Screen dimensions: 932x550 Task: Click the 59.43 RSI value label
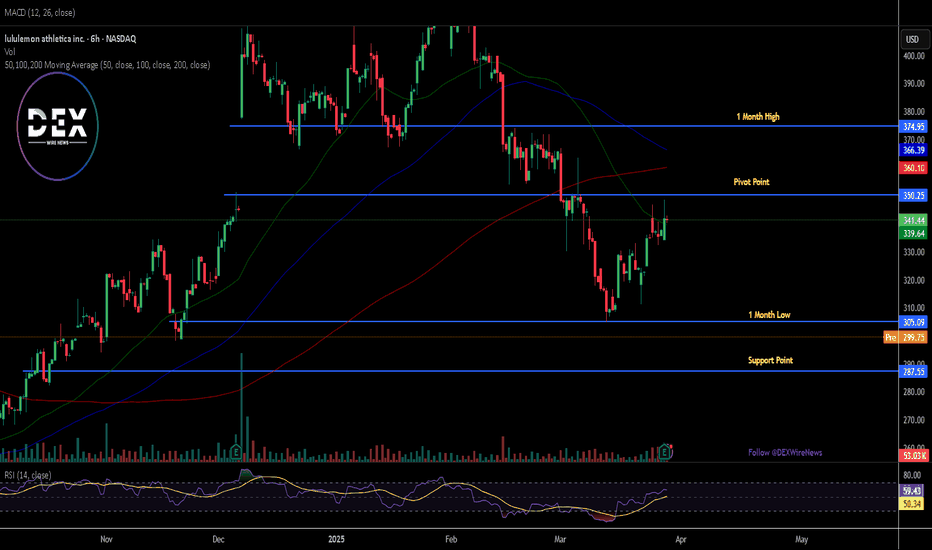coord(912,491)
